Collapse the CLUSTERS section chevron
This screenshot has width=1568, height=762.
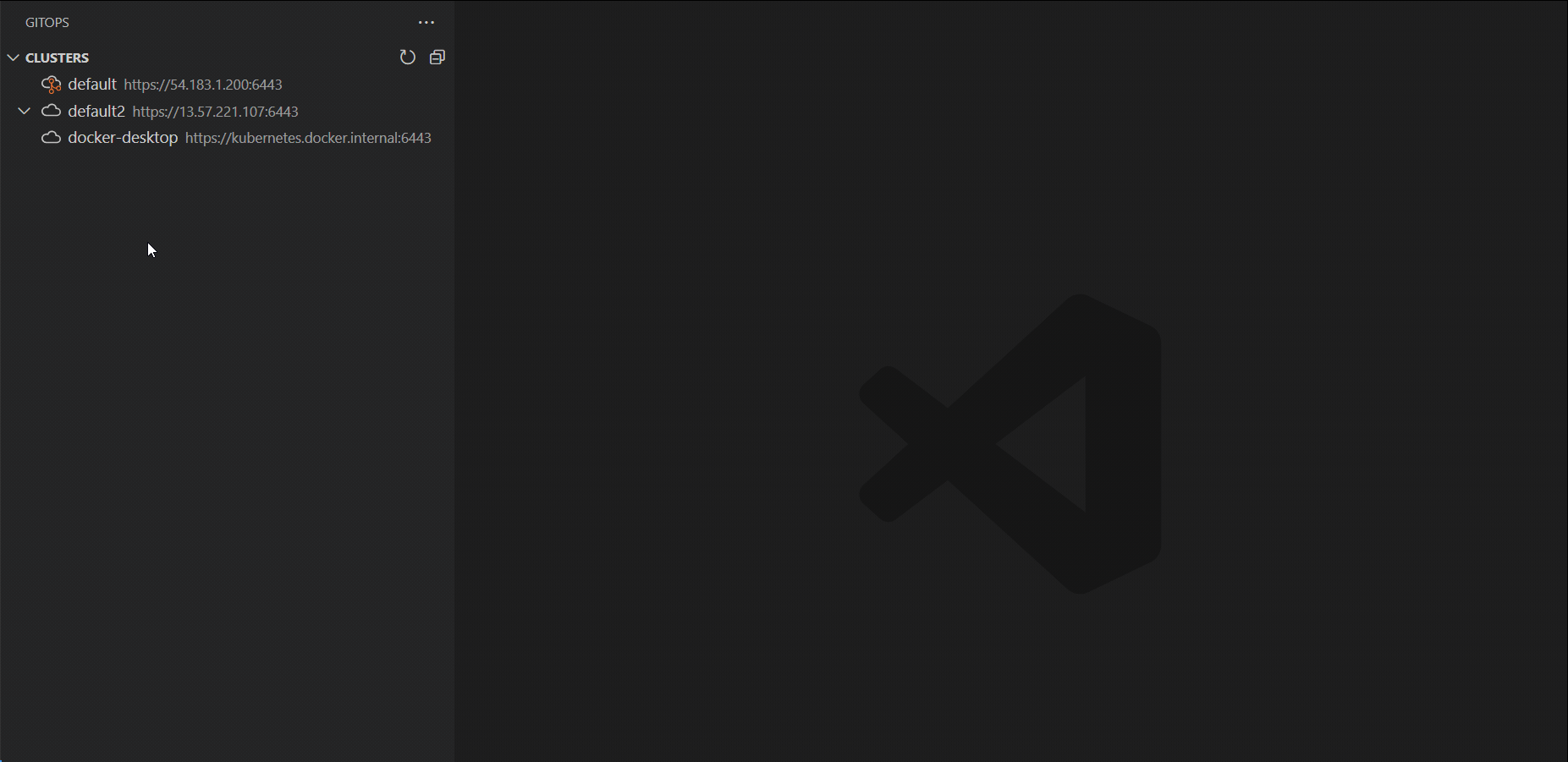click(14, 58)
